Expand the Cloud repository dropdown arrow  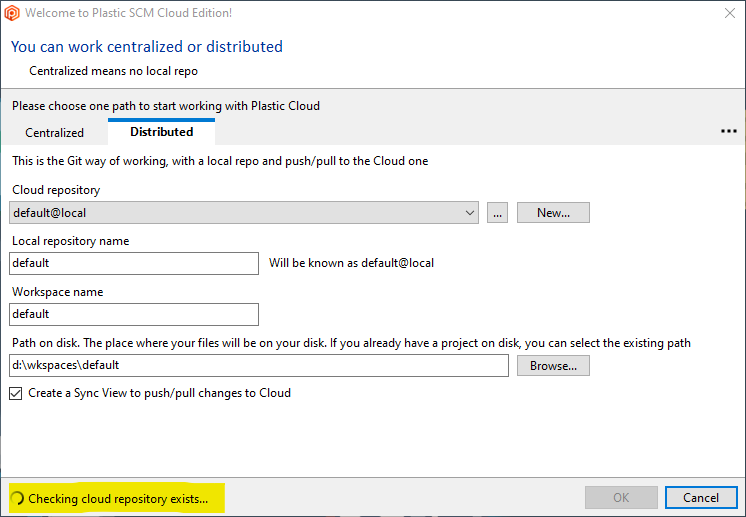471,213
